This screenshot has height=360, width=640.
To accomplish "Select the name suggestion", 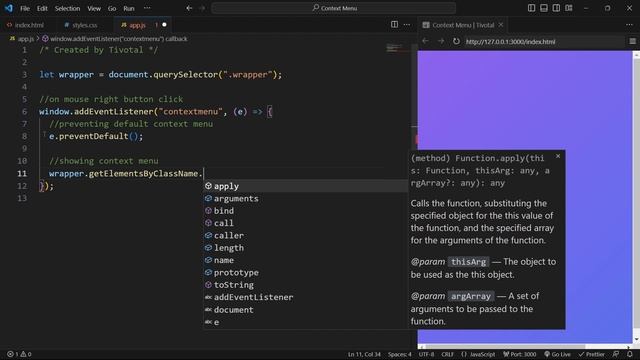I will [305, 260].
